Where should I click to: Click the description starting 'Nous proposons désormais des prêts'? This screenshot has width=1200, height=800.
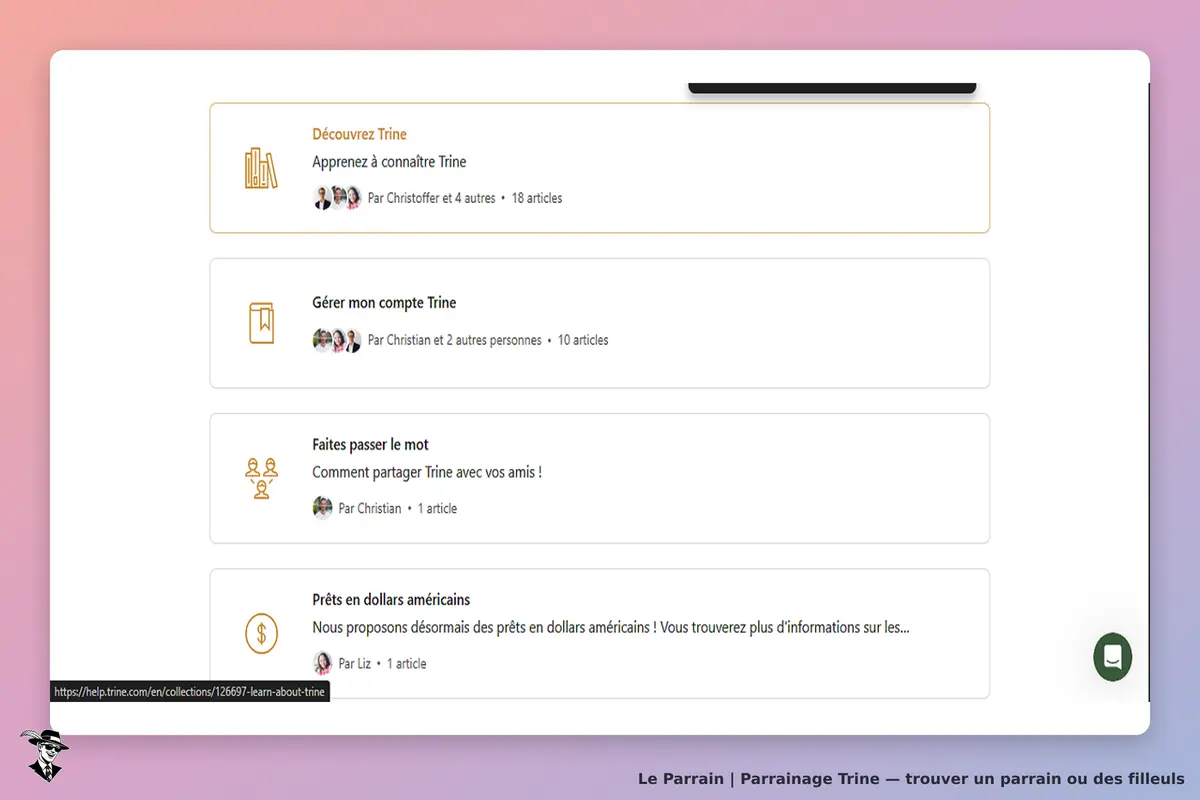(610, 628)
